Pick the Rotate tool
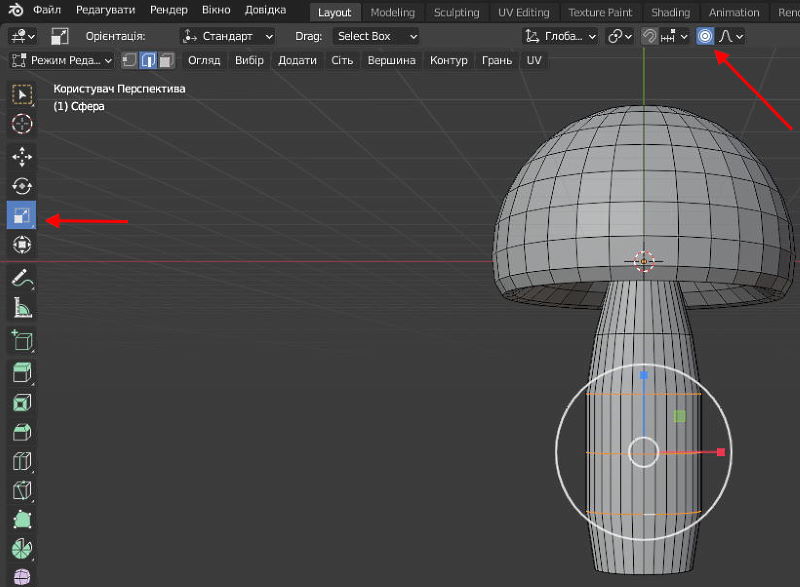 point(21,186)
